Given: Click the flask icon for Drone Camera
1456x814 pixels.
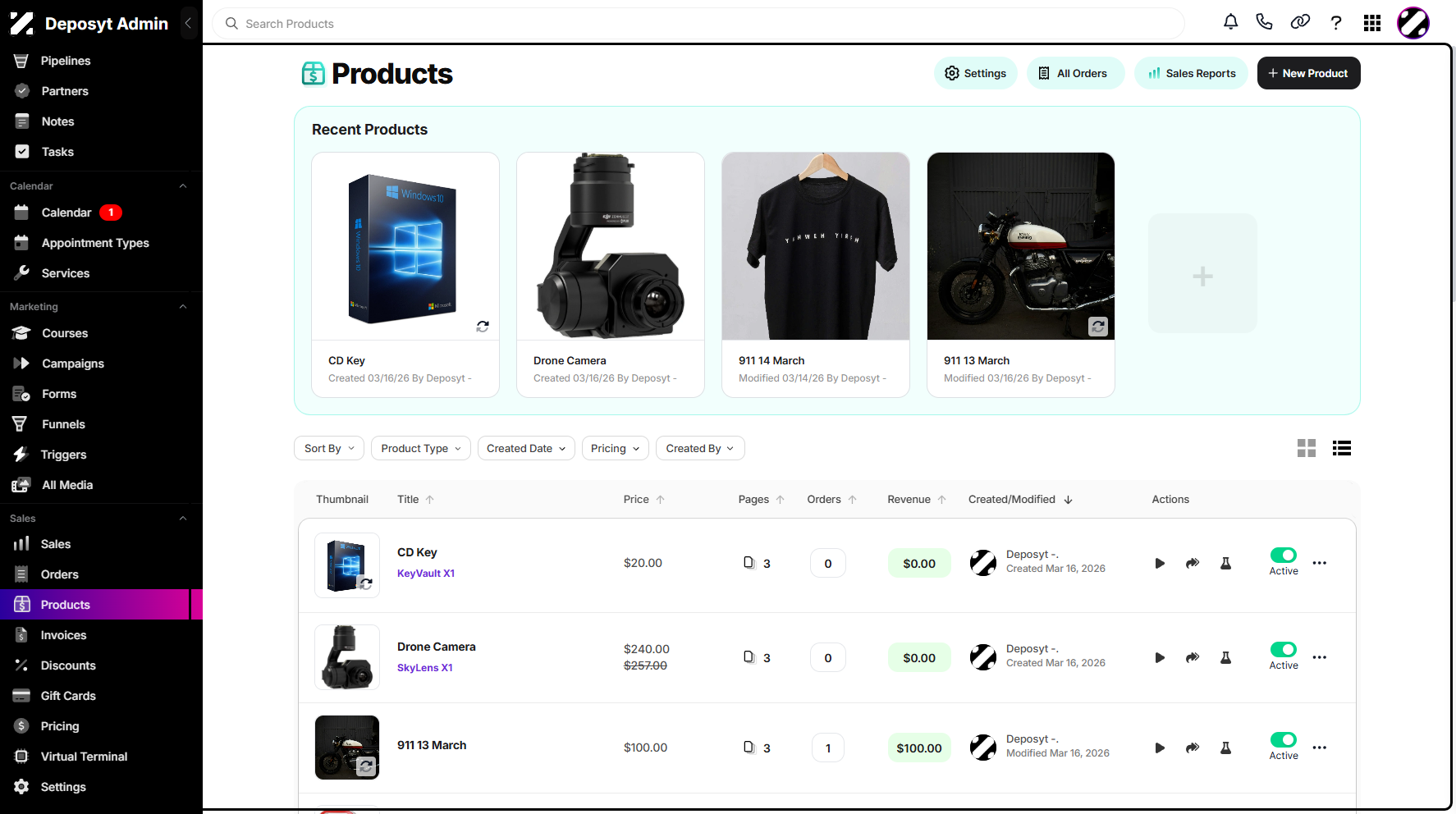Looking at the screenshot, I should click(x=1225, y=657).
